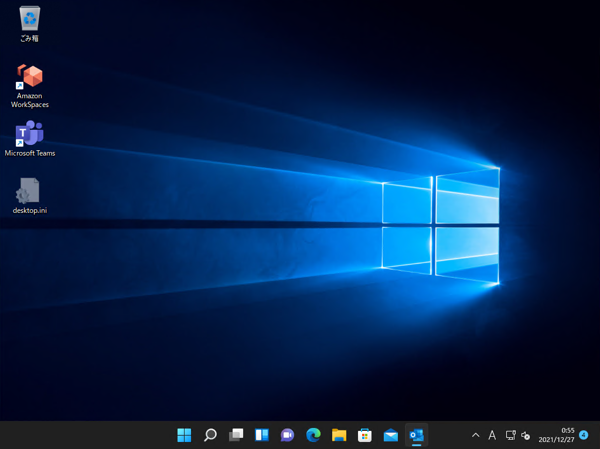Open the notification count badge
This screenshot has width=600, height=449.
coord(584,435)
